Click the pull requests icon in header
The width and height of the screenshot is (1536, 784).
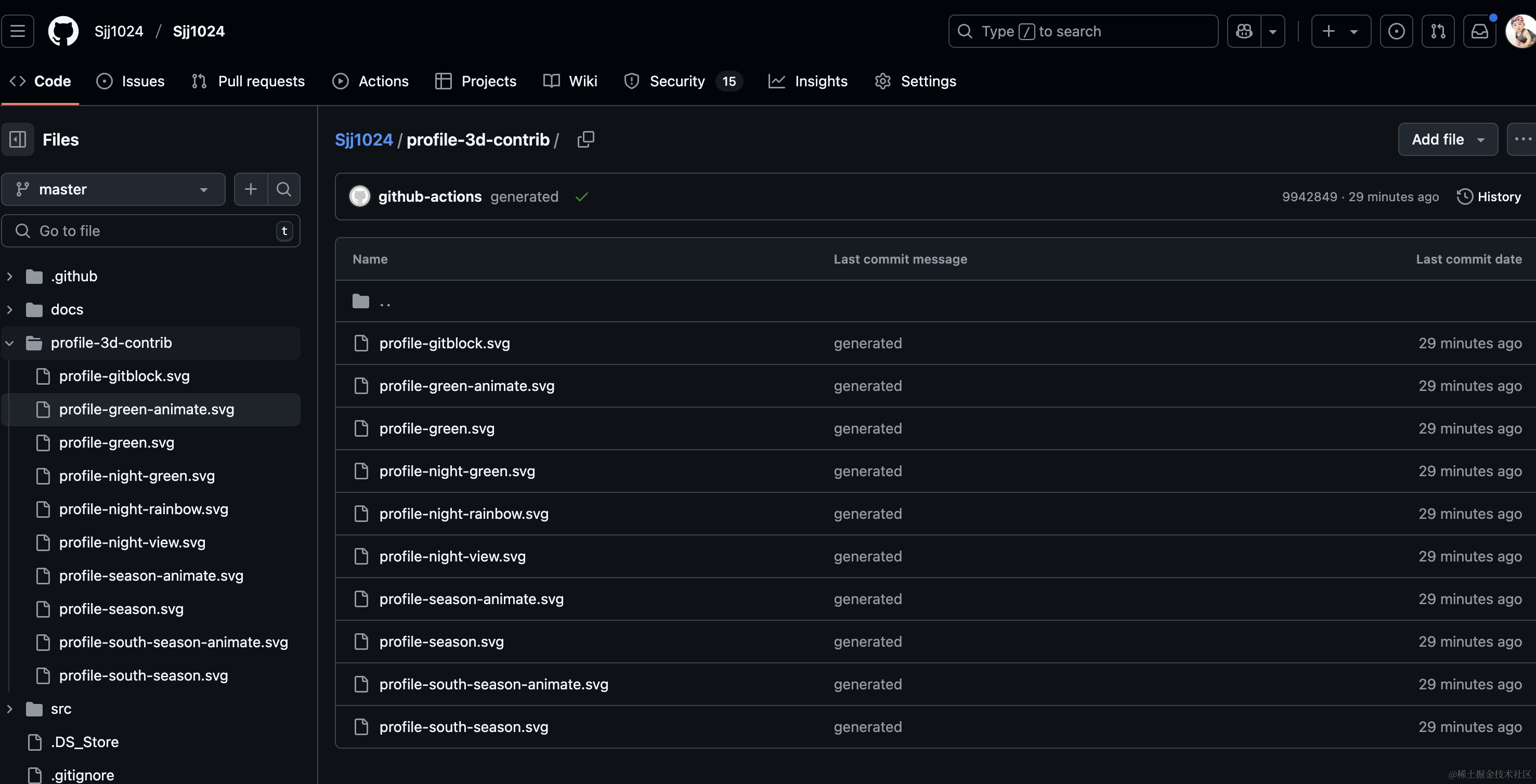point(1438,31)
